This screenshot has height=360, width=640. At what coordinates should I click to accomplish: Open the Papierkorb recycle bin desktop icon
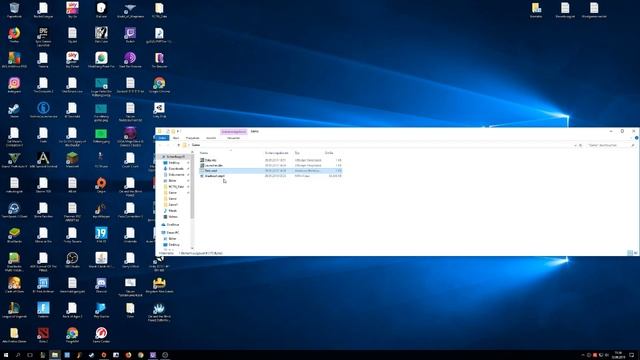(14, 10)
